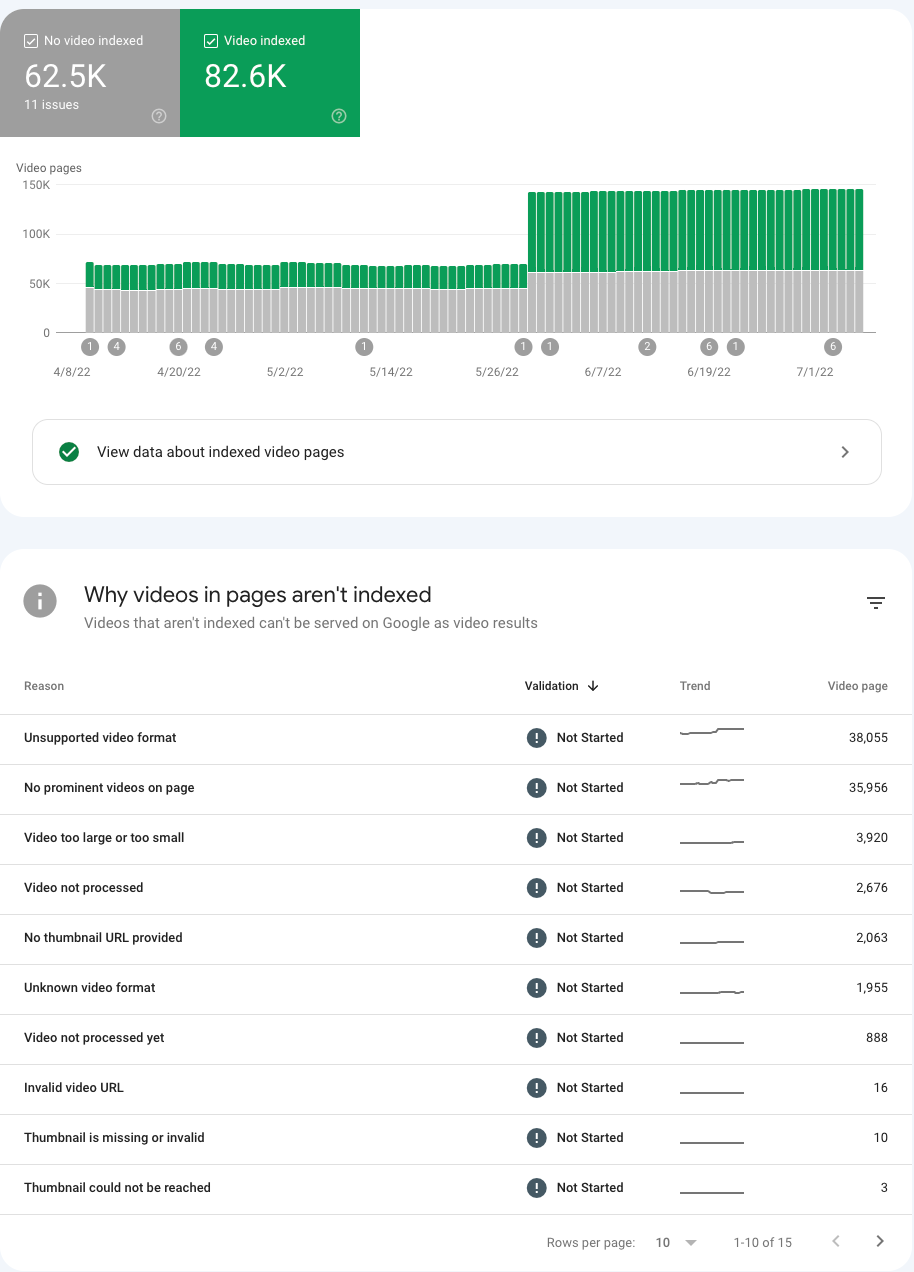
Task: Click the info icon next to the heading
Action: click(x=40, y=601)
